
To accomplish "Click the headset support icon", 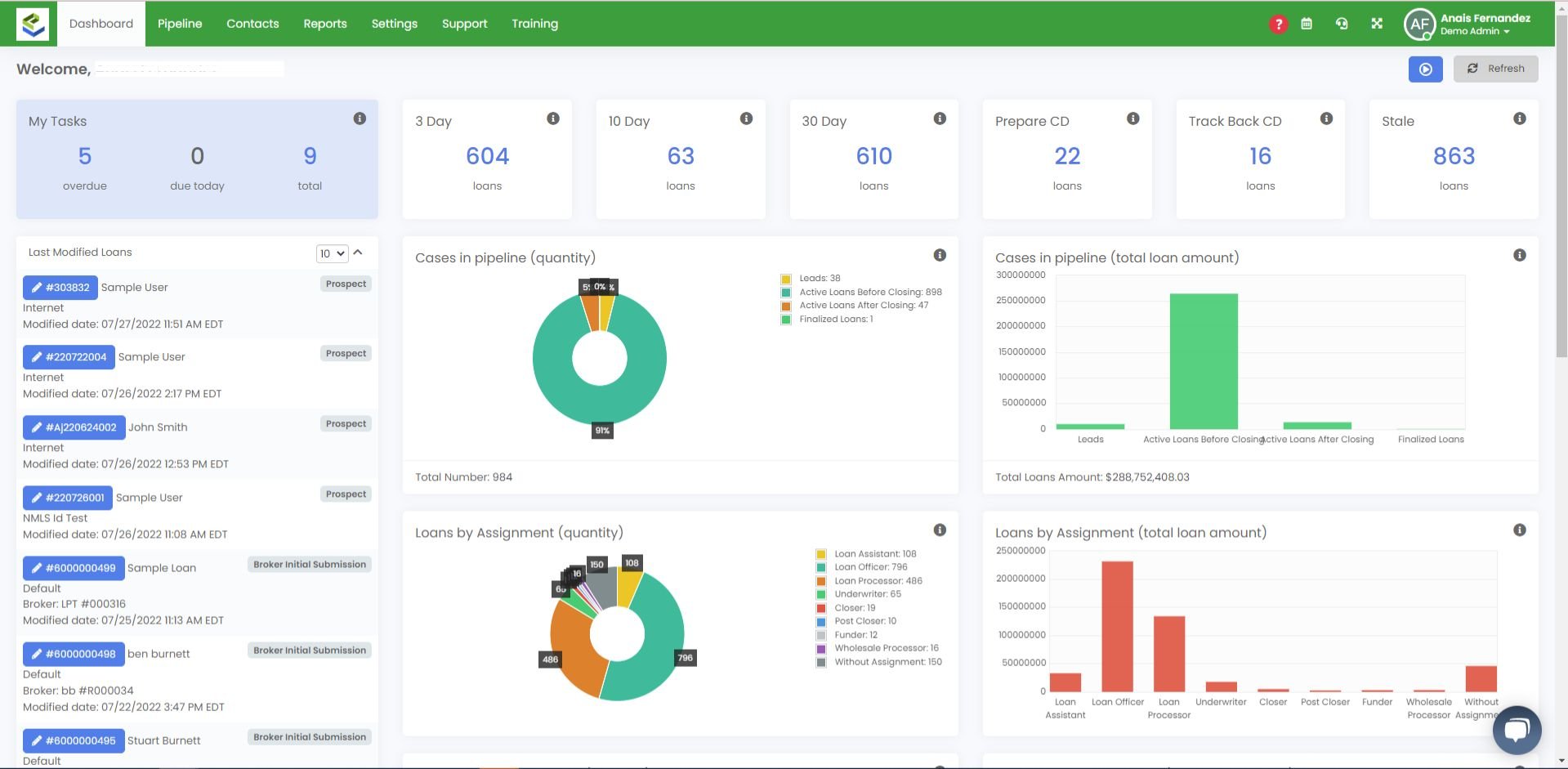I will pos(1342,24).
